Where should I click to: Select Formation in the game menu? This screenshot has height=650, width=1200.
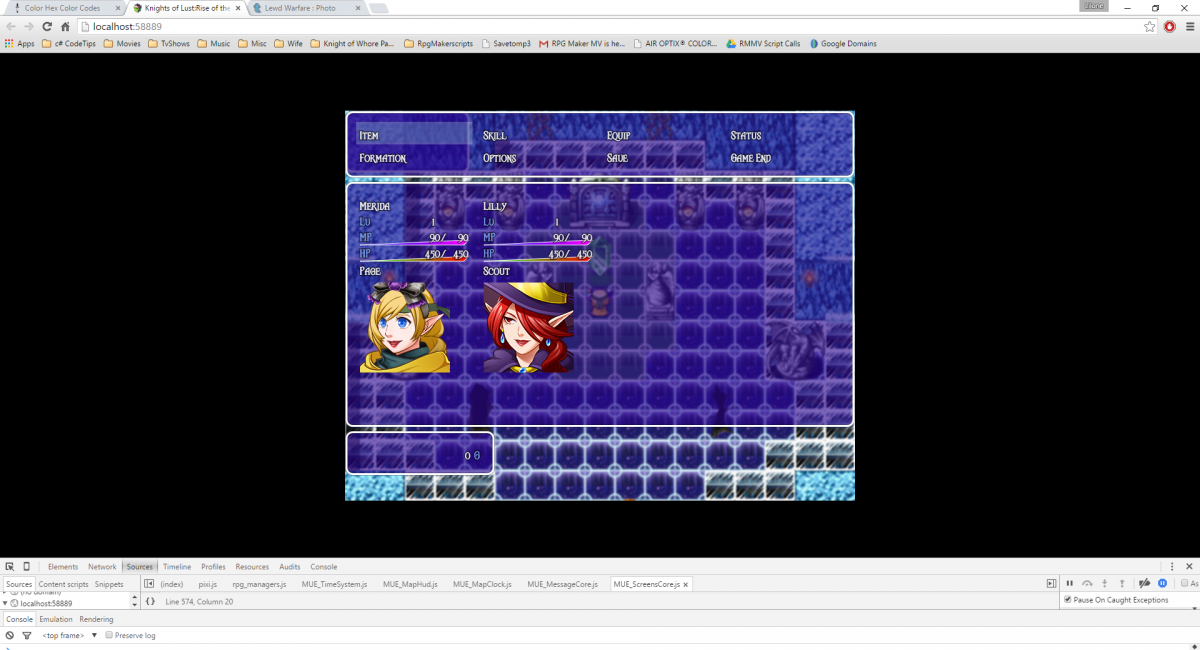tap(383, 158)
